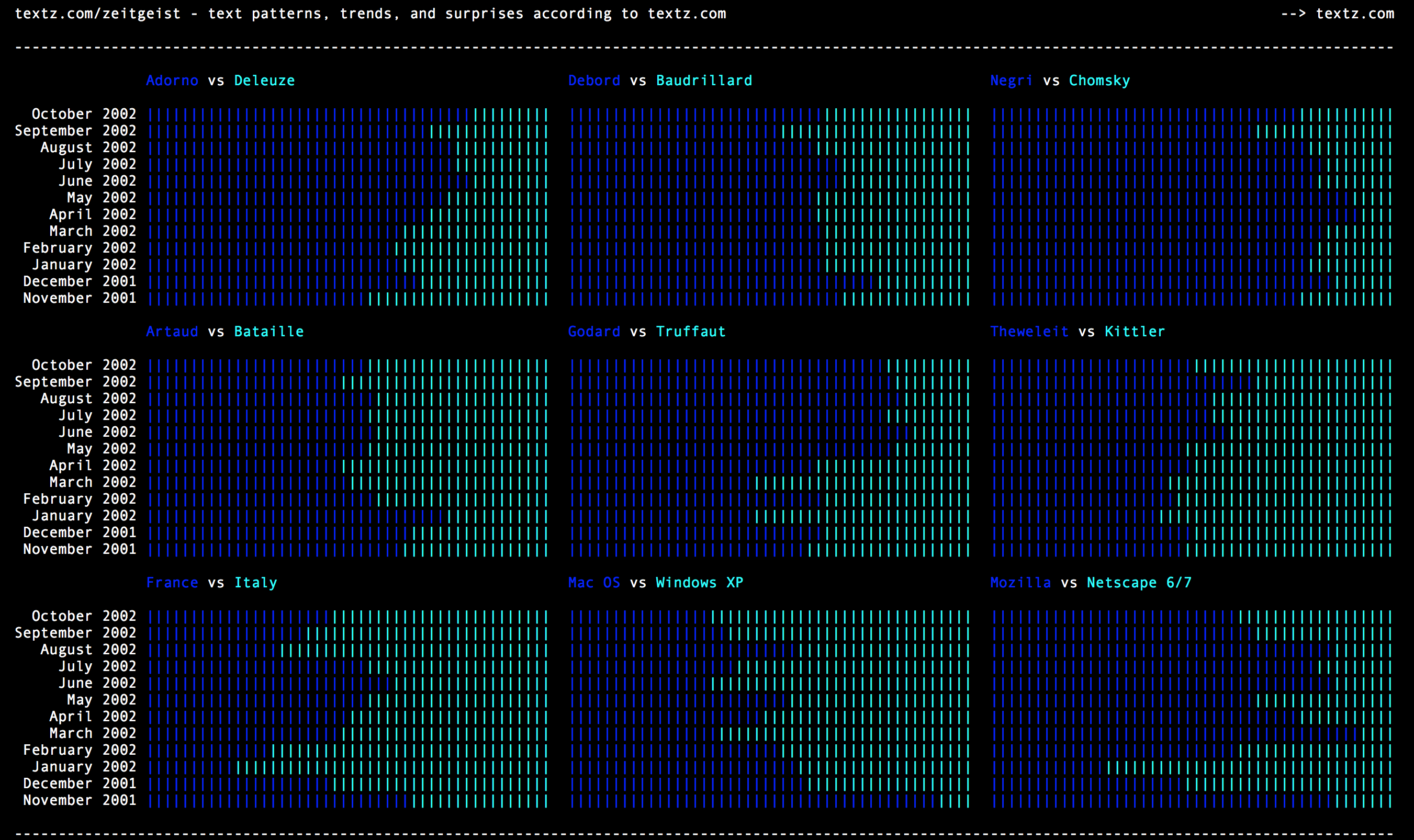Viewport: 1414px width, 840px height.
Task: Click September 2002 label in Adorno vs Deleuze chart
Action: [x=75, y=131]
